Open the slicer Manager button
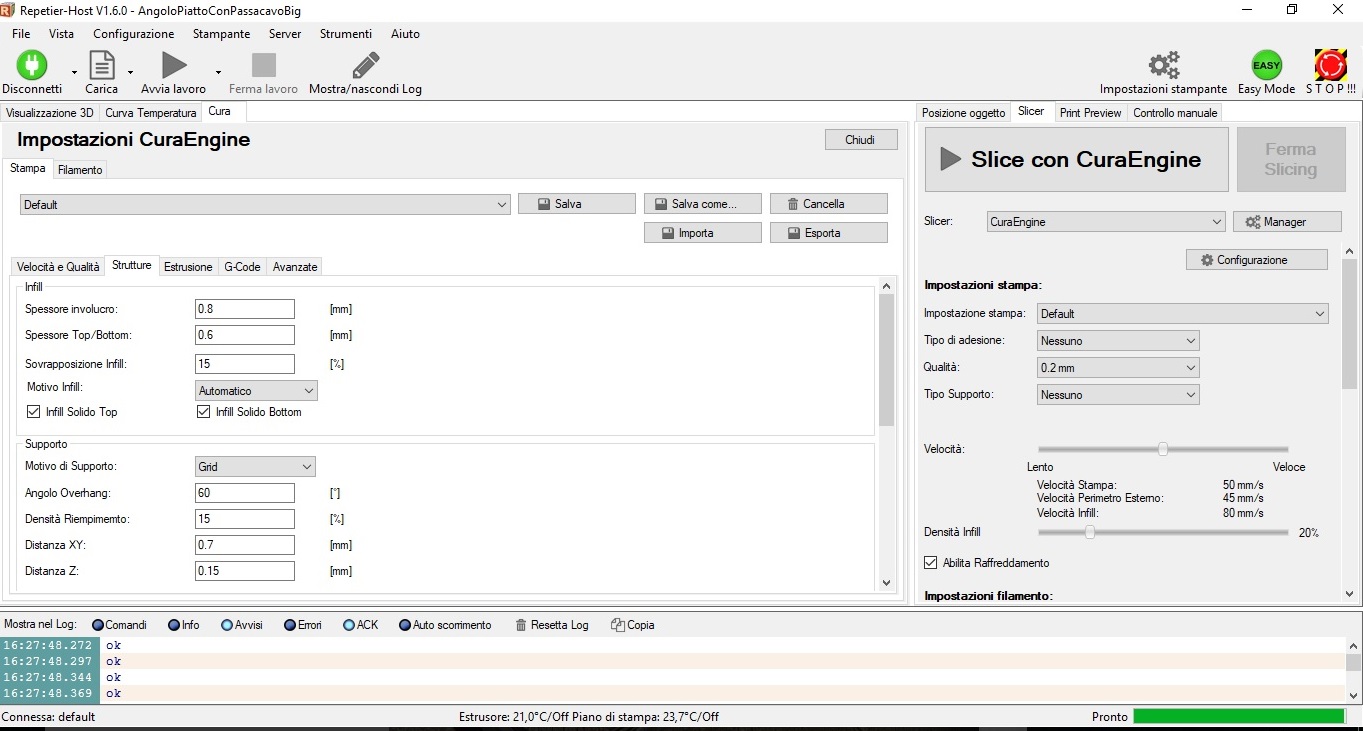 1286,222
